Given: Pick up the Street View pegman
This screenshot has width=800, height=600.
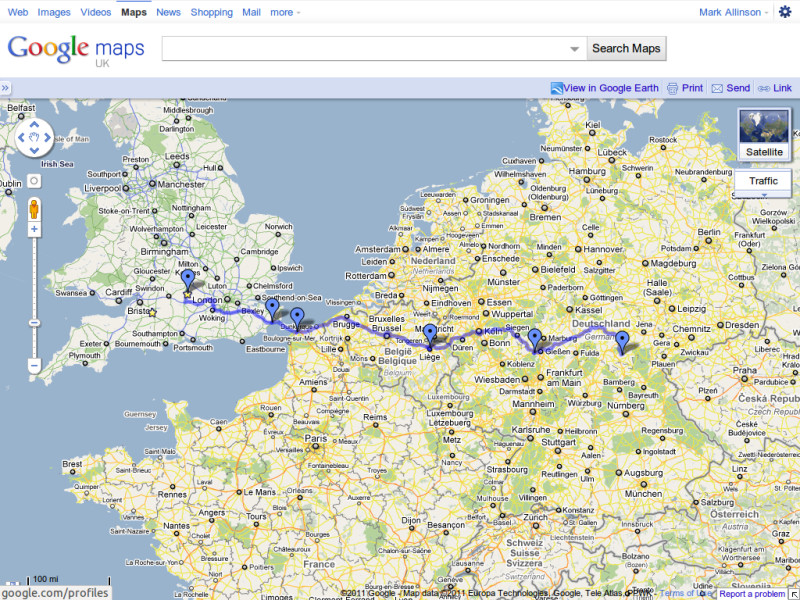Looking at the screenshot, I should (x=34, y=209).
